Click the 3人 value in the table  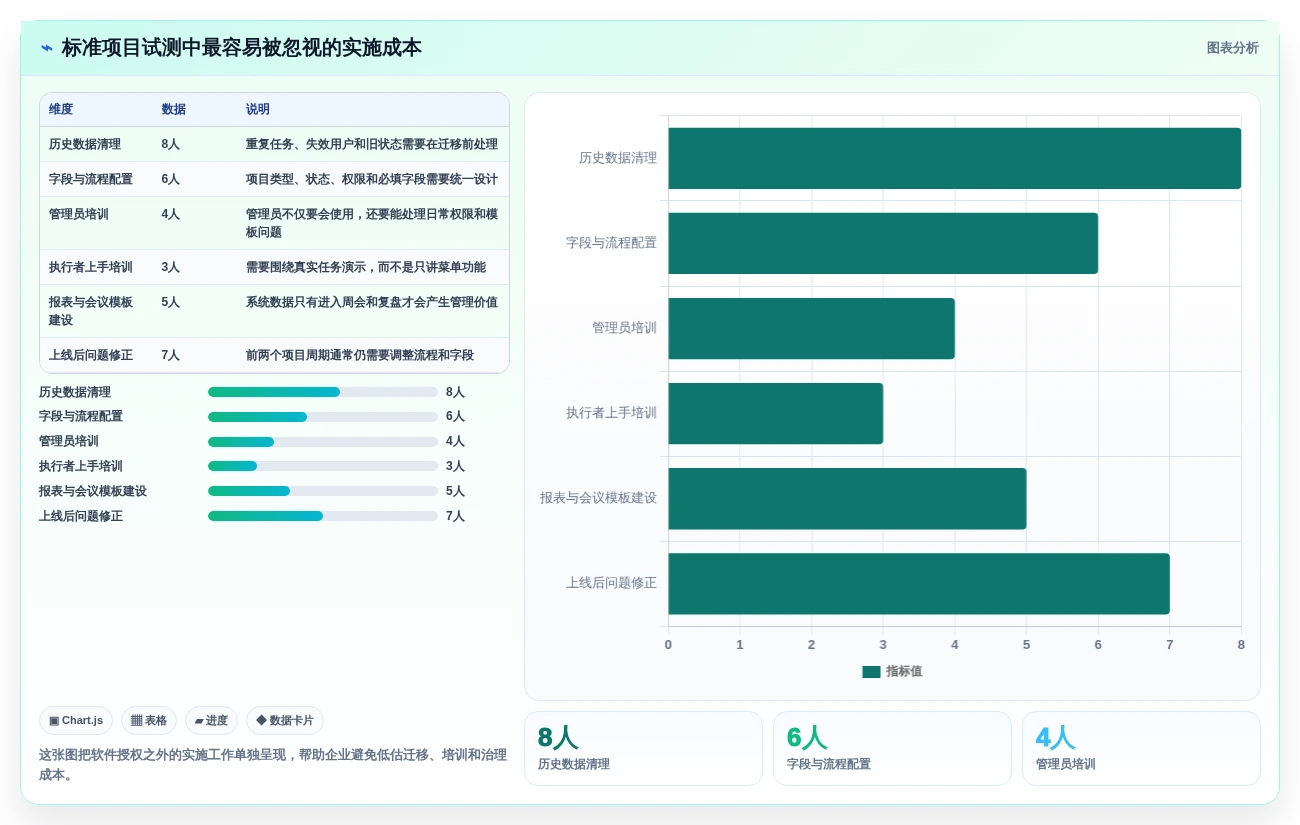[x=171, y=267]
